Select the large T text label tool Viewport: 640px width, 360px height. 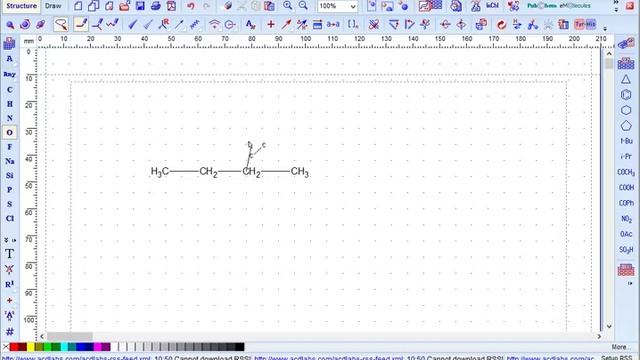(9, 254)
